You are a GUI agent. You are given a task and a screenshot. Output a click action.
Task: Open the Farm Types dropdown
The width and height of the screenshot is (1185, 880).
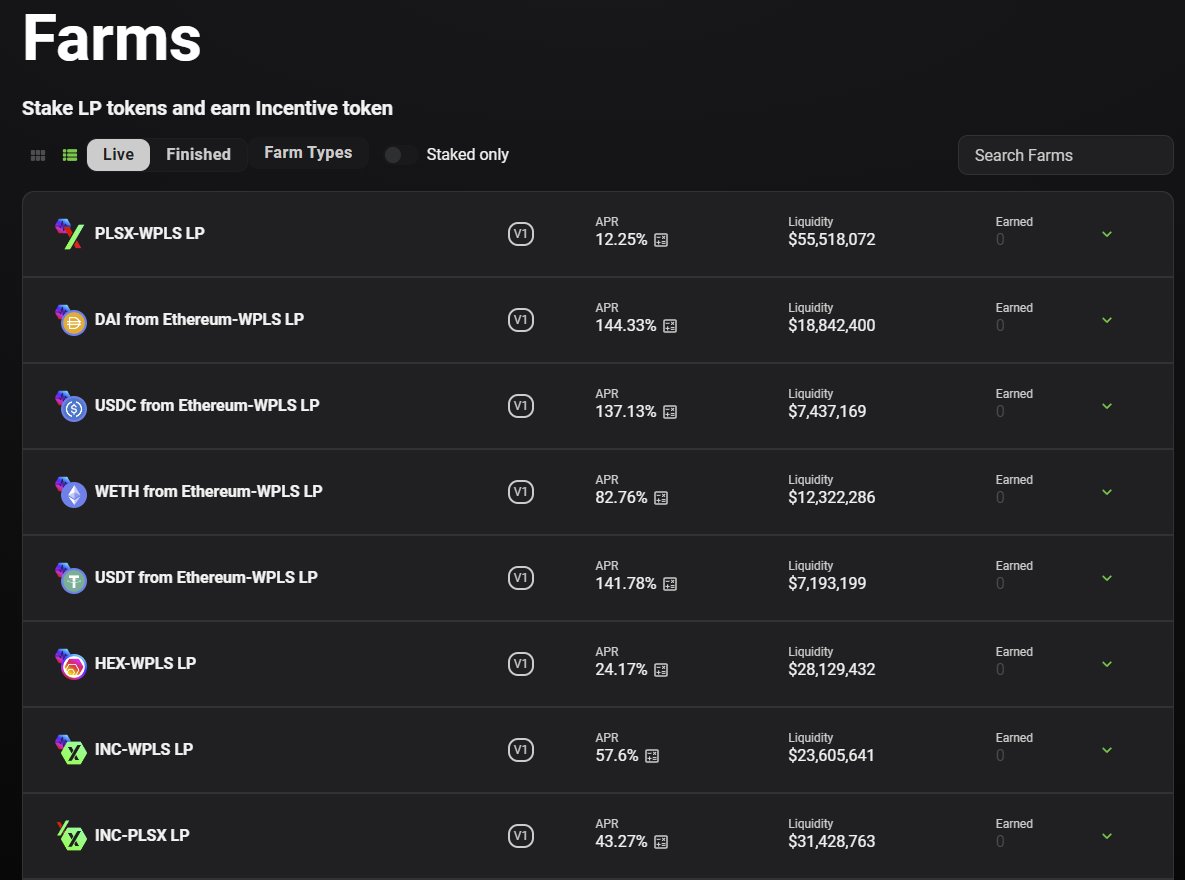pyautogui.click(x=308, y=153)
